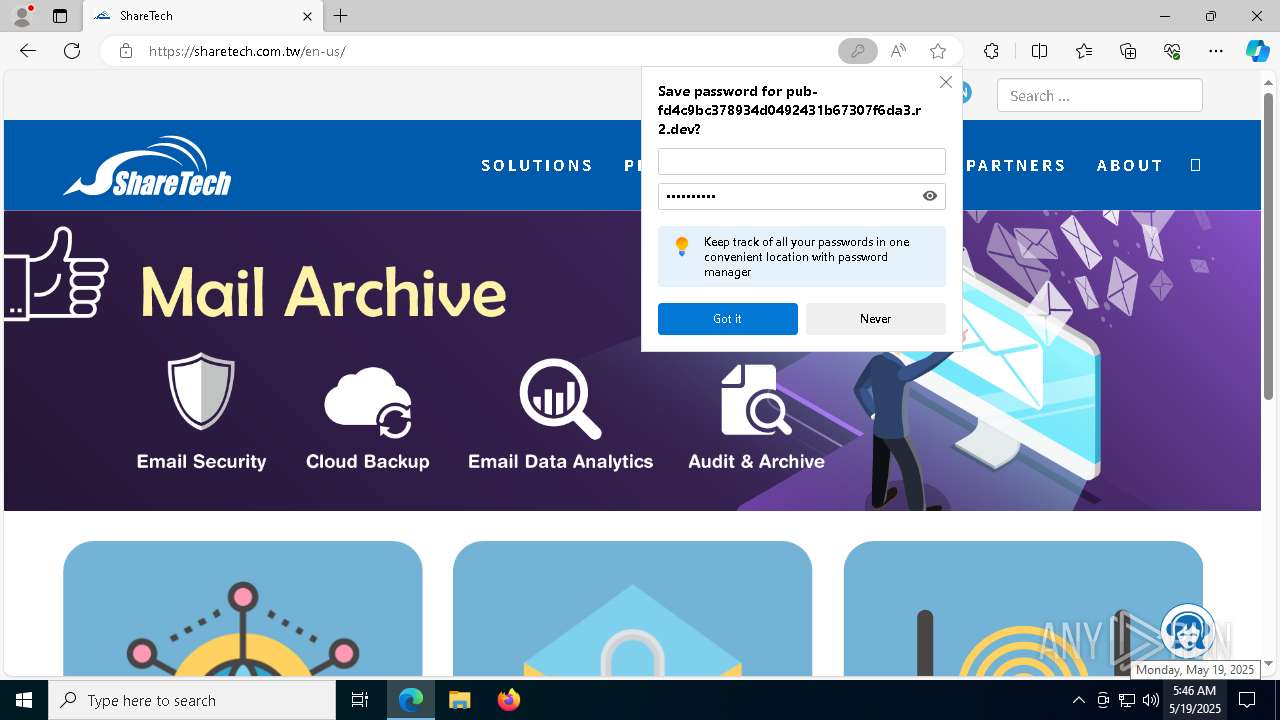Click the support agent chat icon
1280x720 pixels.
pos(1188,632)
